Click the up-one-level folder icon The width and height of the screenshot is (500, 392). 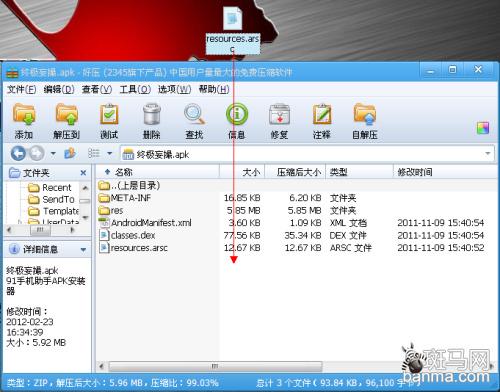click(x=70, y=153)
